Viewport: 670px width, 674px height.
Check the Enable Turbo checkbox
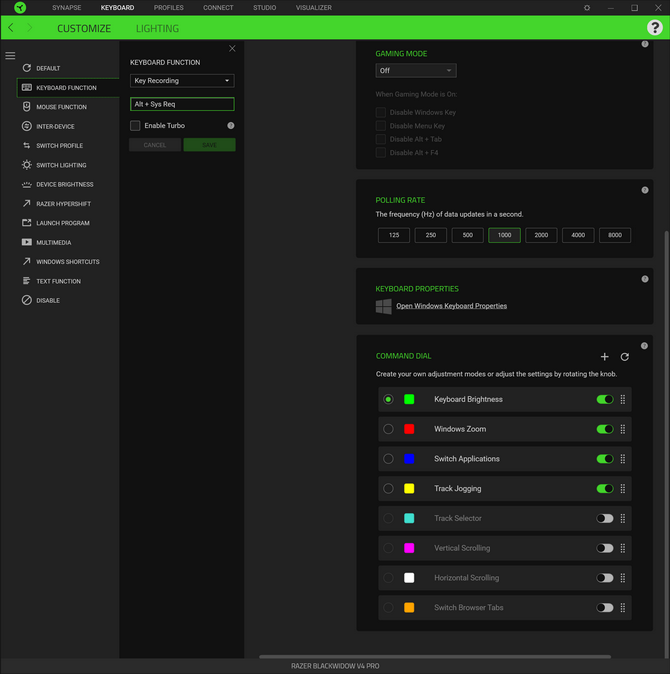point(135,126)
